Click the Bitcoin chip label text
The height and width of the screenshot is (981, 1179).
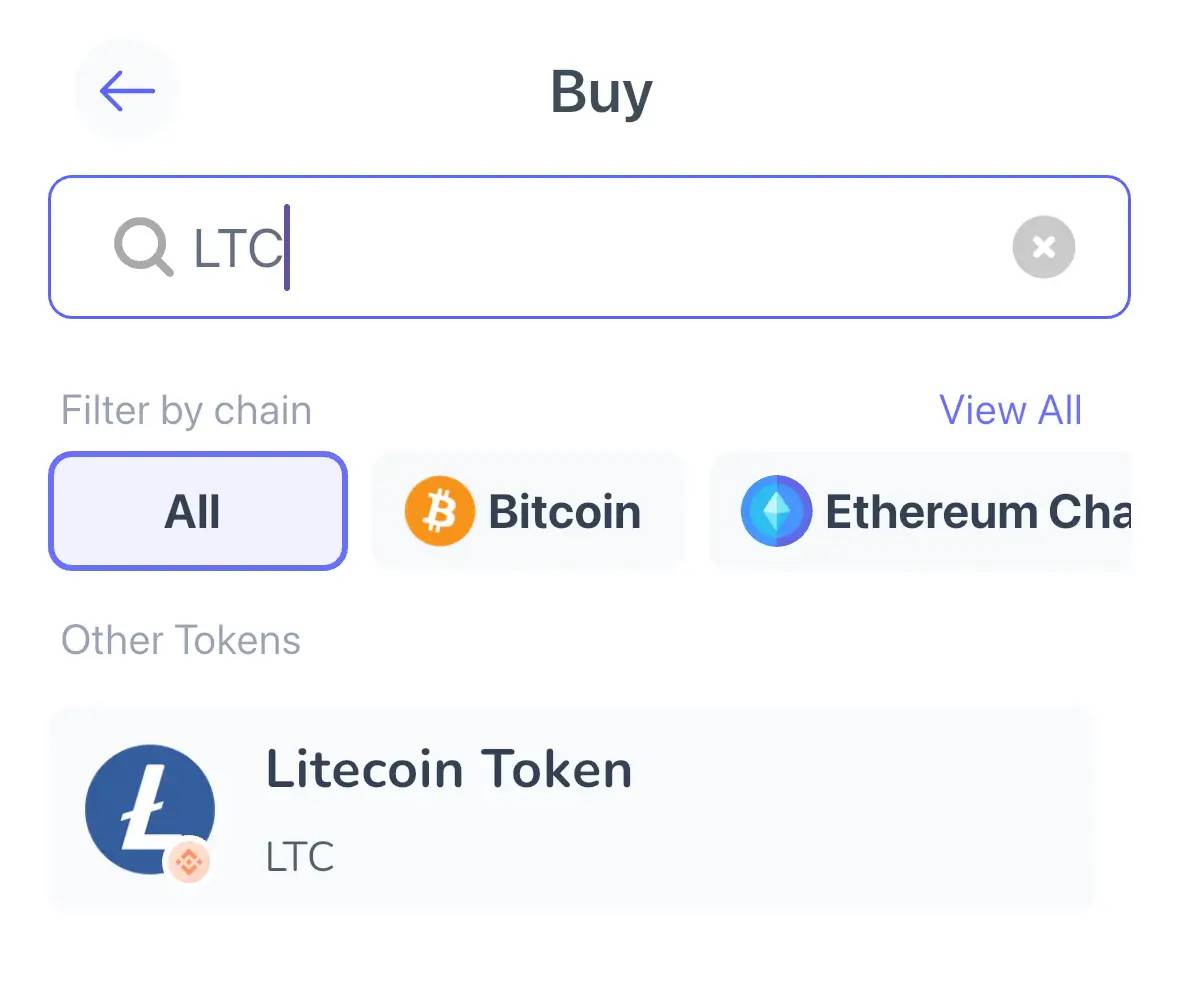click(x=565, y=512)
